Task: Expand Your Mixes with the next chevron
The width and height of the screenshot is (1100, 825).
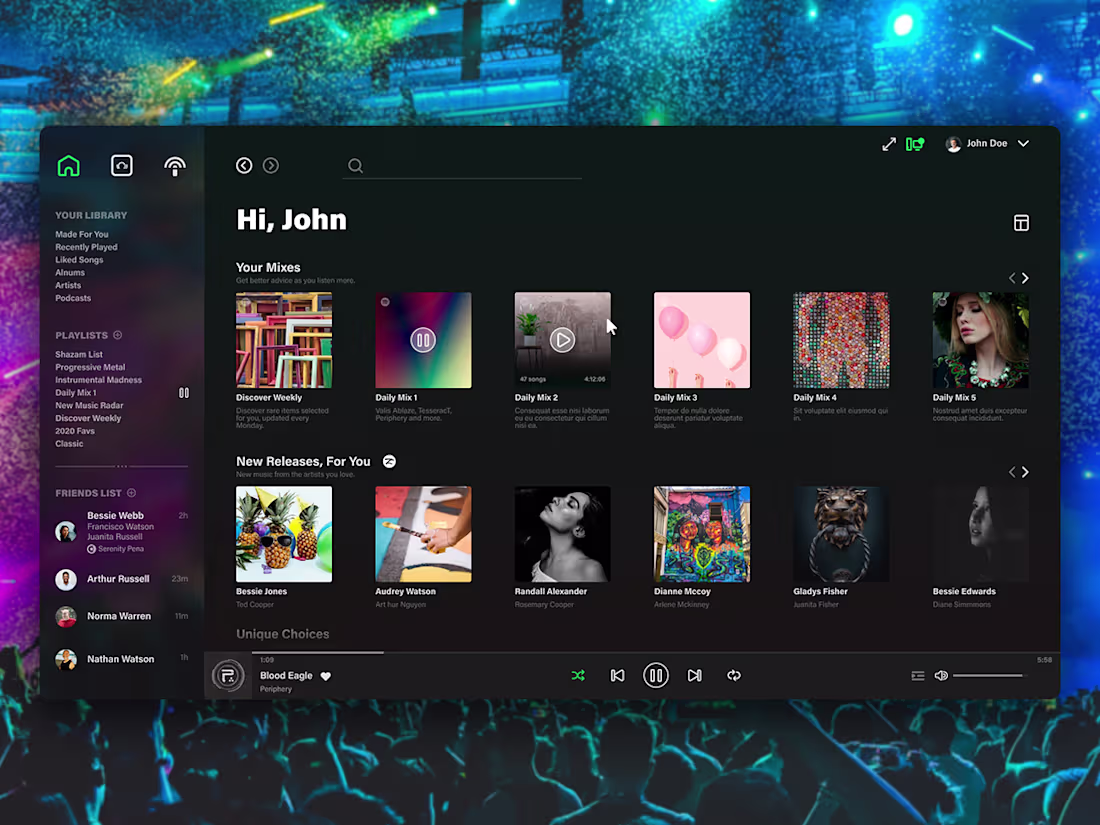Action: 1025,278
